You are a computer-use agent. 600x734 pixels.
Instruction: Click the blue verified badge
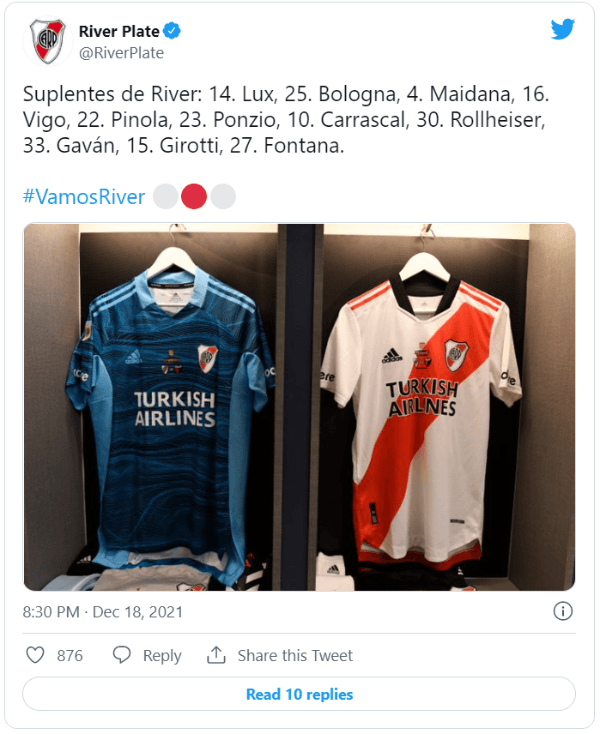[172, 31]
